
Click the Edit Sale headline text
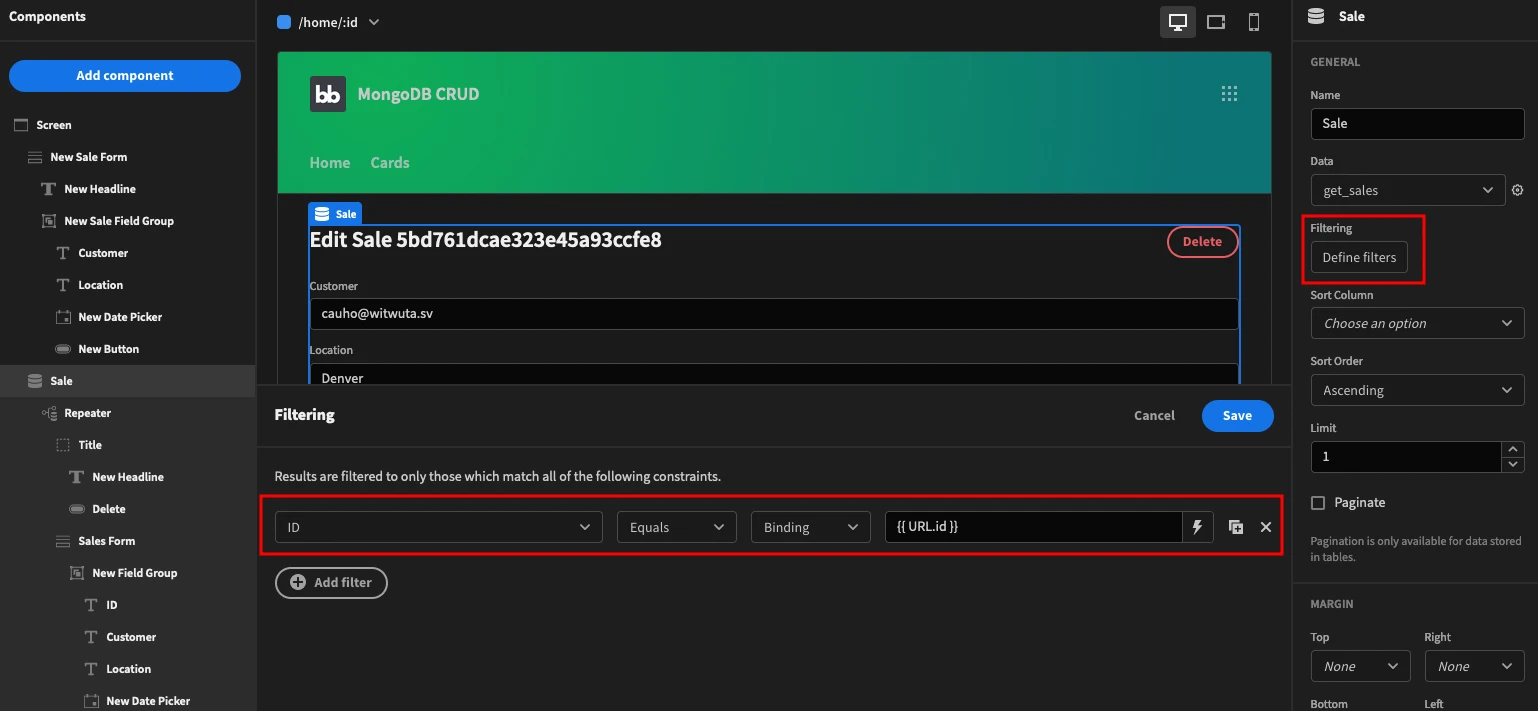[485, 240]
